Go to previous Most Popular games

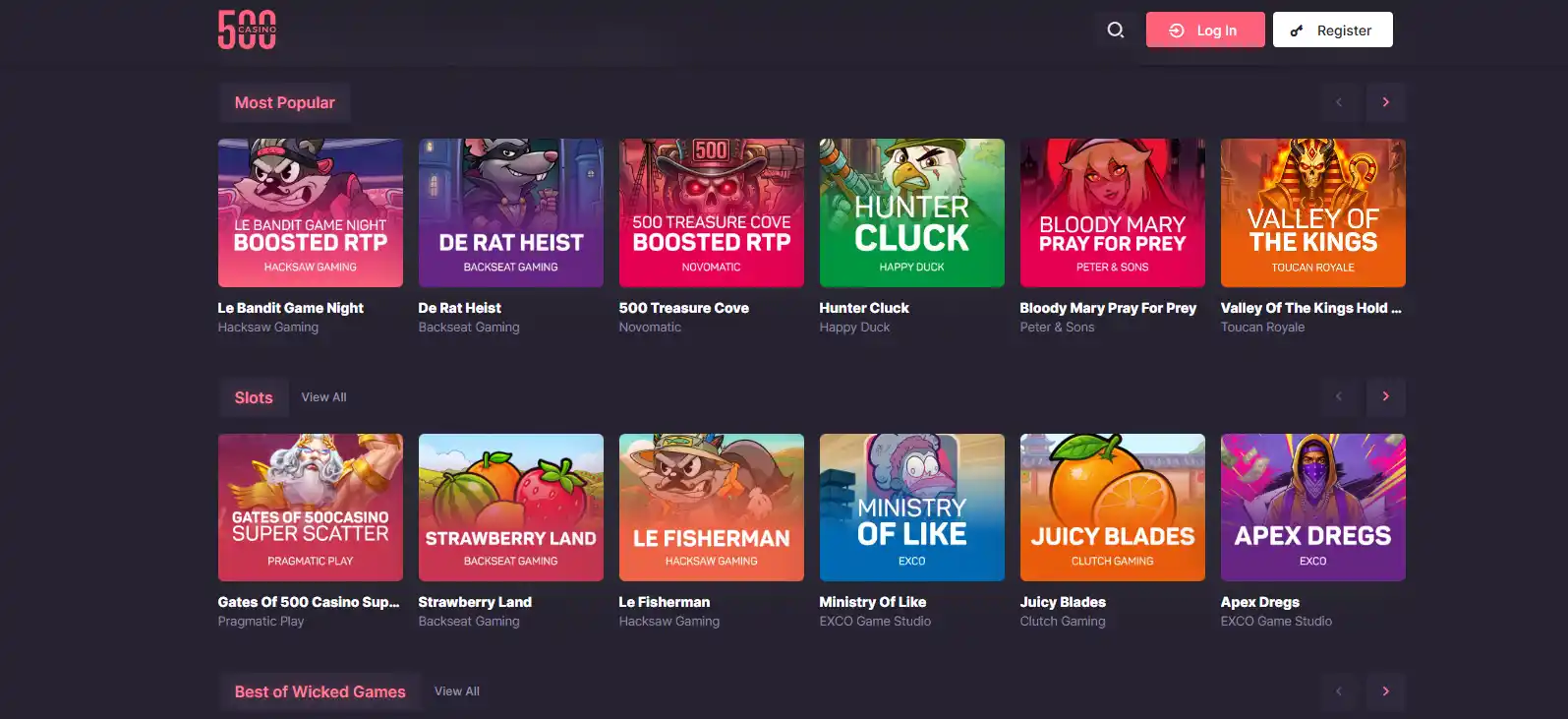pyautogui.click(x=1339, y=102)
